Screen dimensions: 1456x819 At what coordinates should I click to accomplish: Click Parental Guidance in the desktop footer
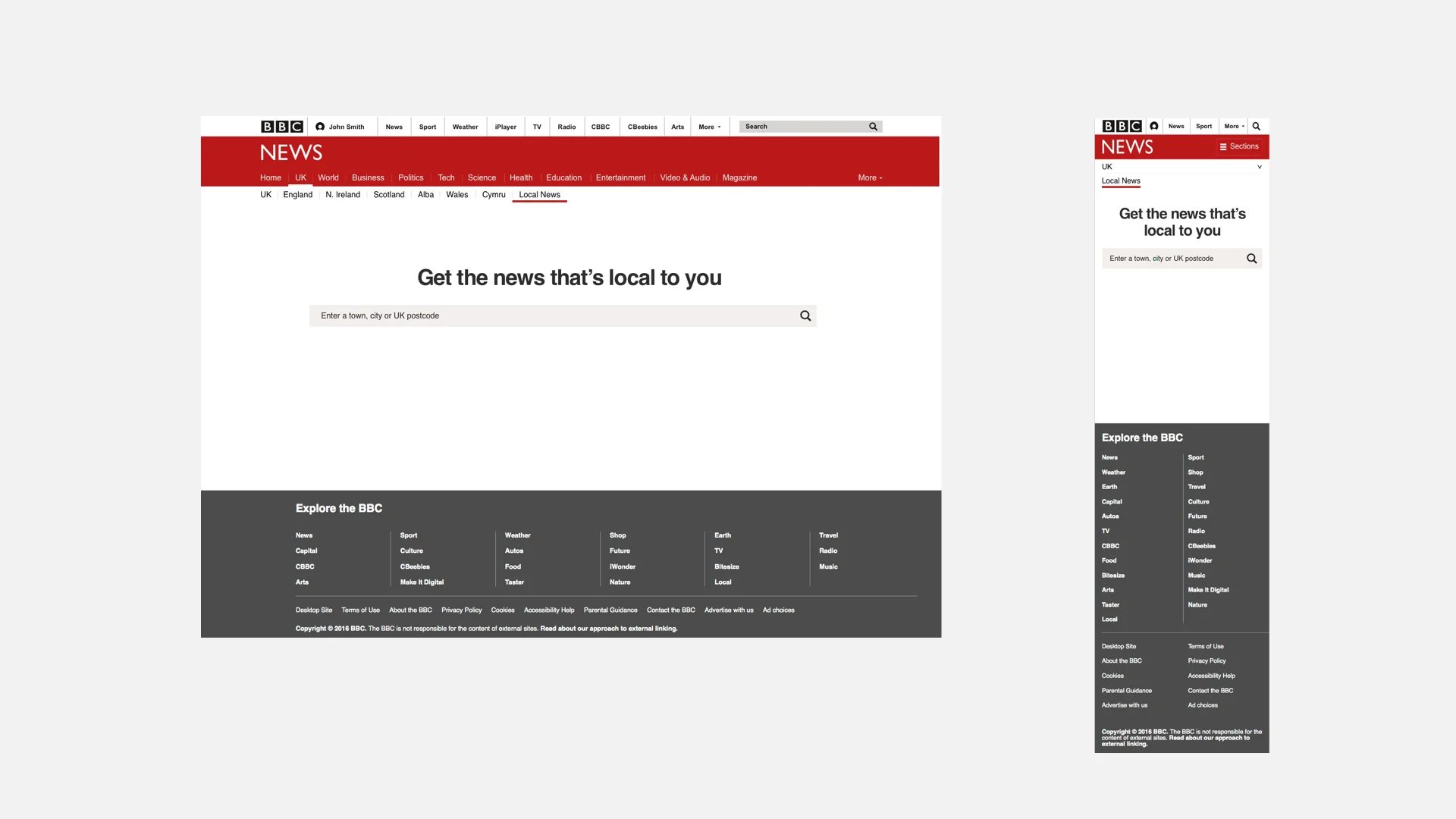coord(610,610)
